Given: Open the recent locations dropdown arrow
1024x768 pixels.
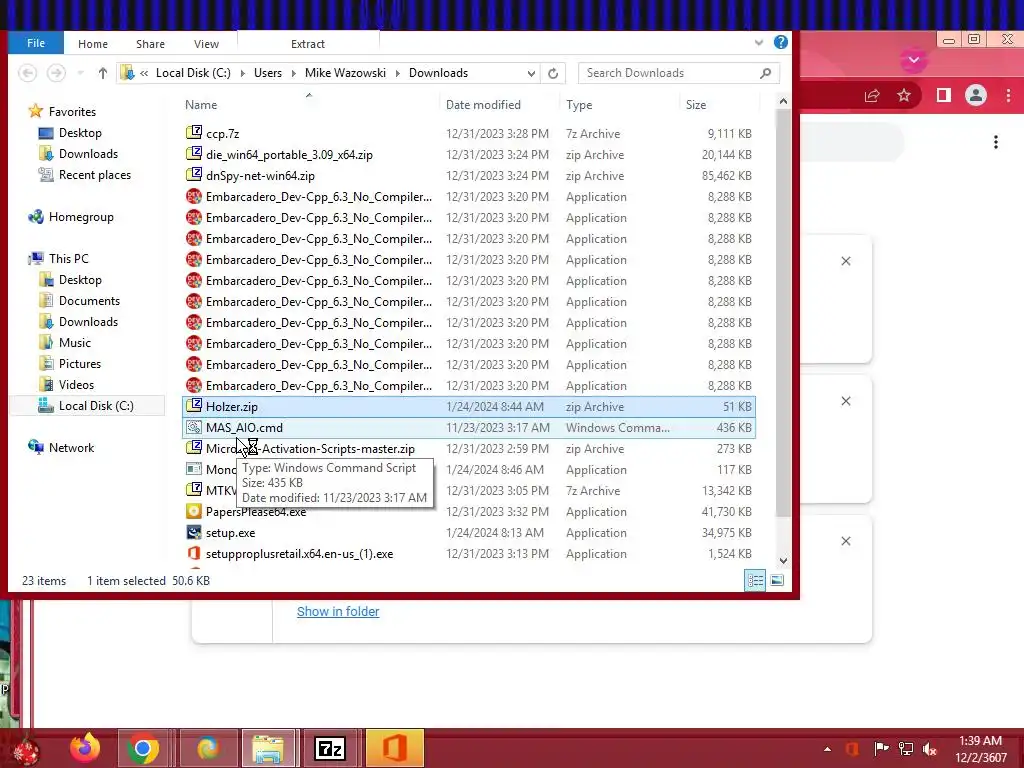Looking at the screenshot, I should pyautogui.click(x=80, y=73).
